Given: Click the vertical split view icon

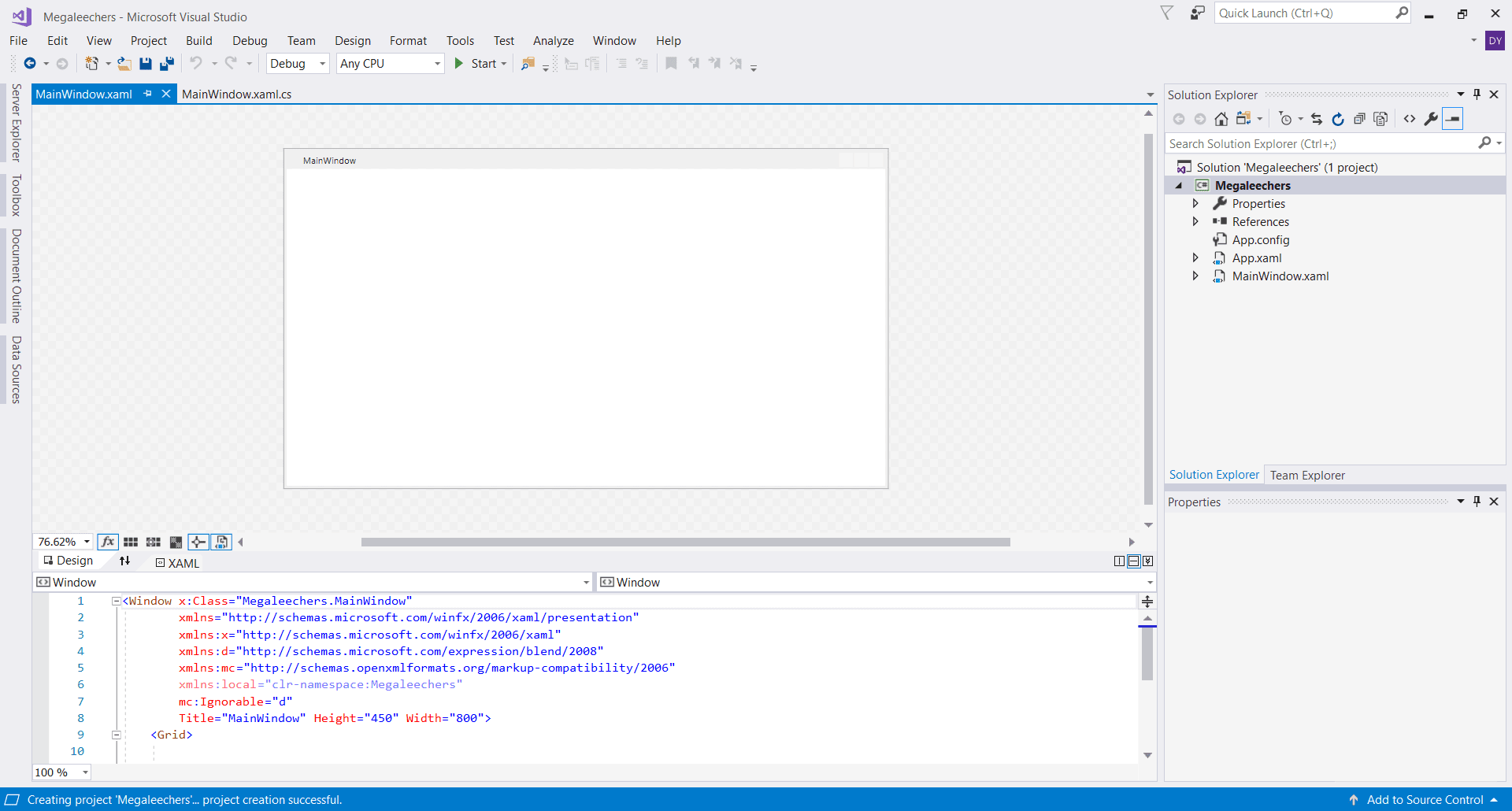Looking at the screenshot, I should click(1120, 561).
